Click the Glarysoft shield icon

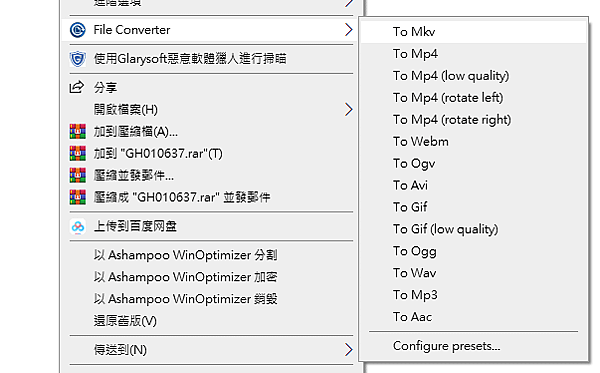[78, 59]
